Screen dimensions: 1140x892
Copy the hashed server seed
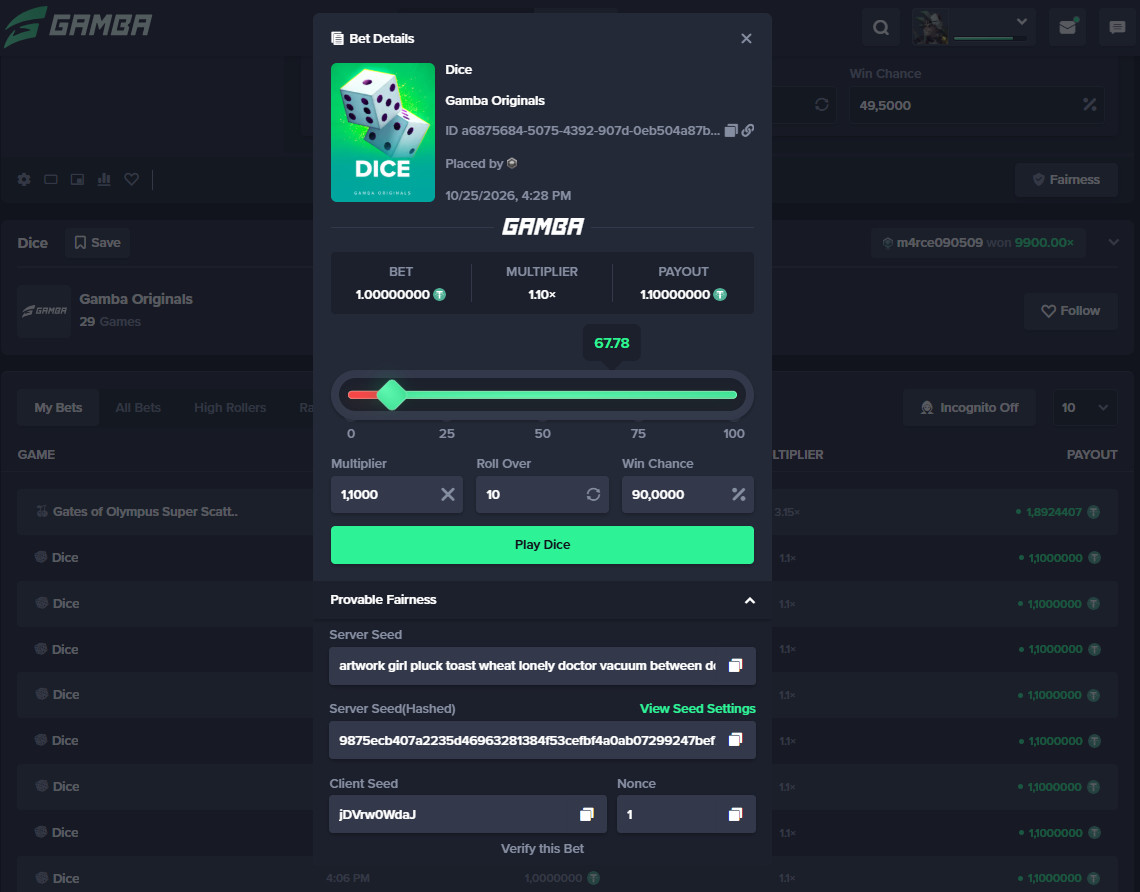click(736, 740)
